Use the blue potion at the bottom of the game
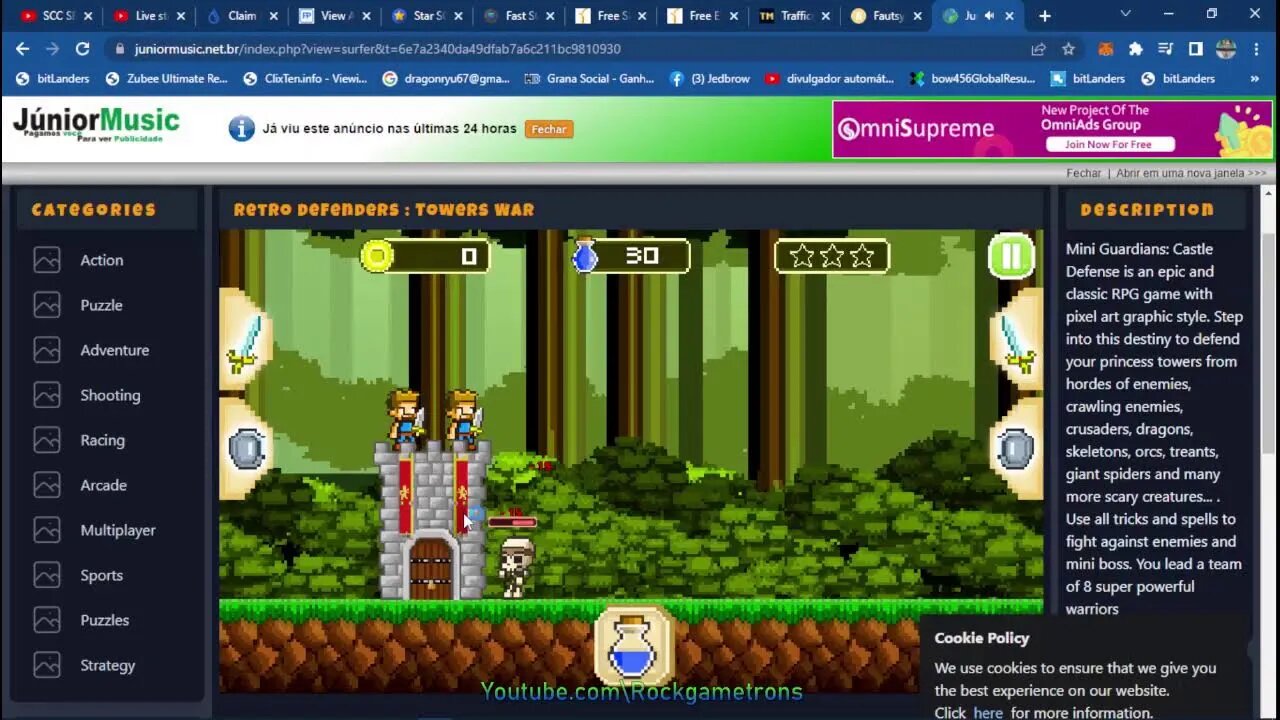Image resolution: width=1280 pixels, height=720 pixels. click(x=632, y=646)
